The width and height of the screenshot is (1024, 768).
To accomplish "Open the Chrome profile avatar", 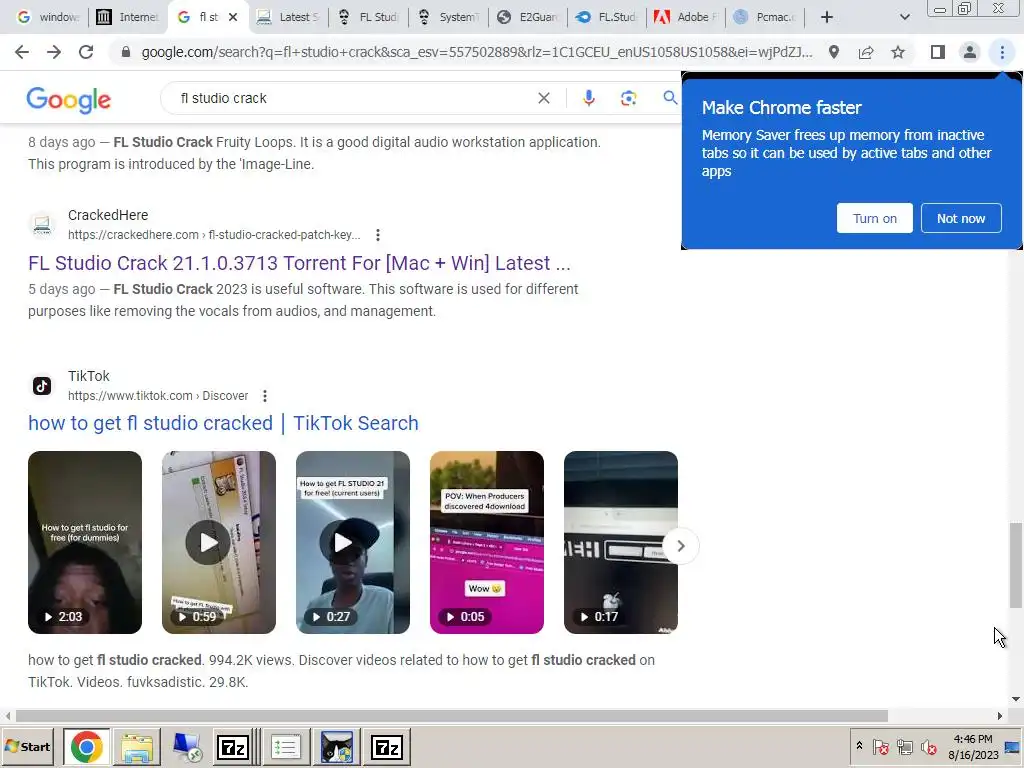I will [970, 52].
